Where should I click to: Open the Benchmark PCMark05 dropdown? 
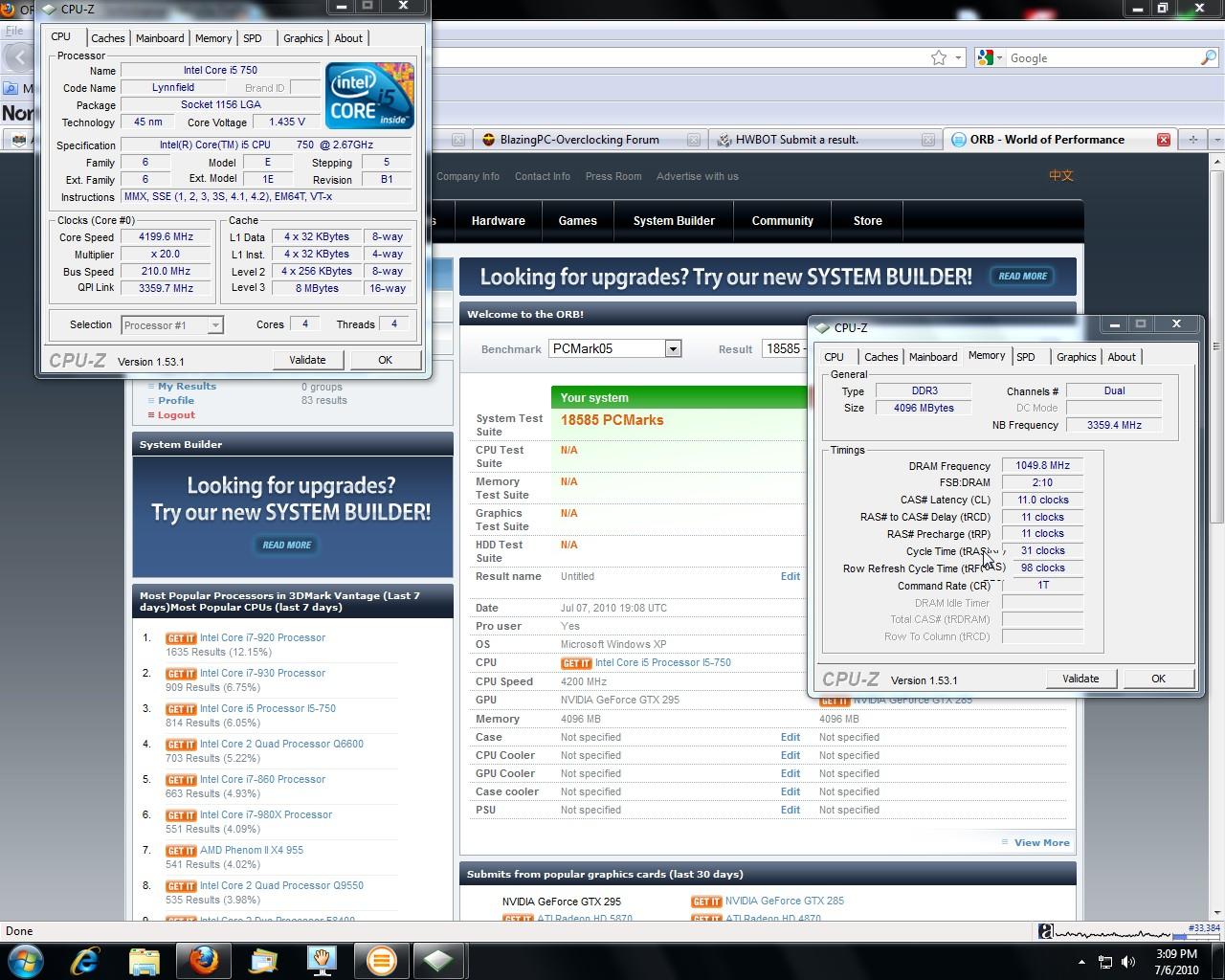[673, 348]
